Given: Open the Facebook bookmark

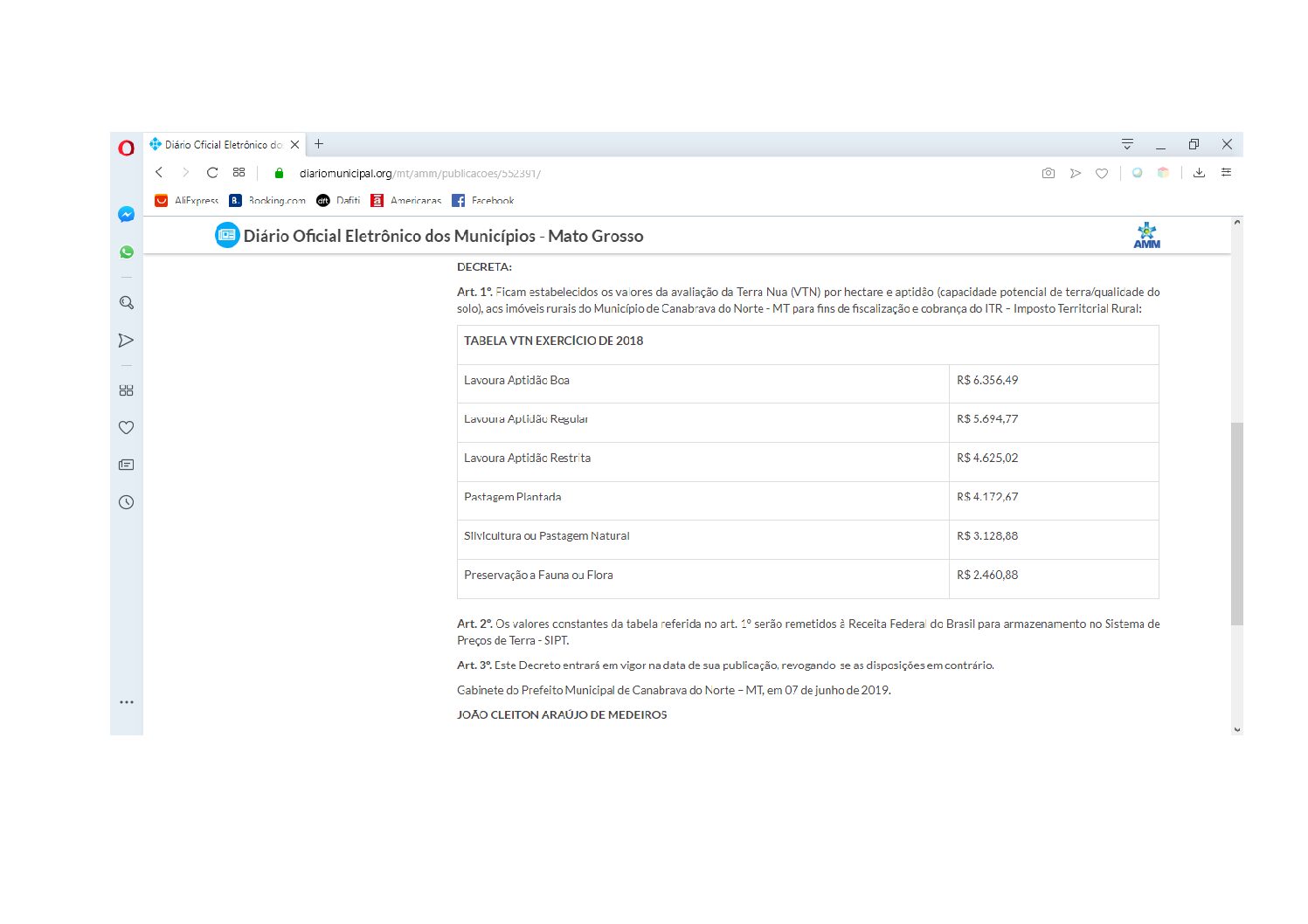Looking at the screenshot, I should (483, 201).
